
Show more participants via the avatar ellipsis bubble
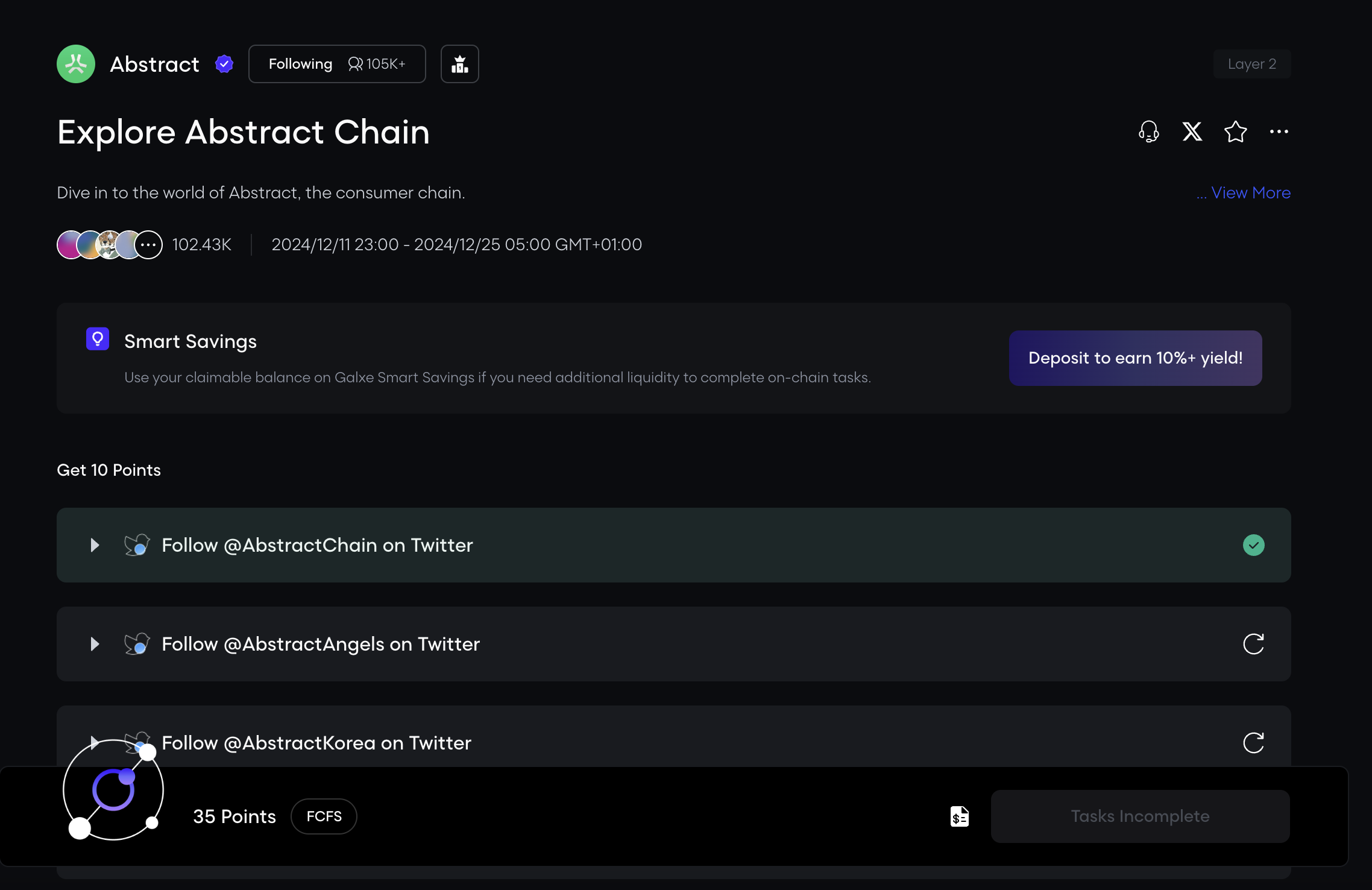pyautogui.click(x=149, y=245)
